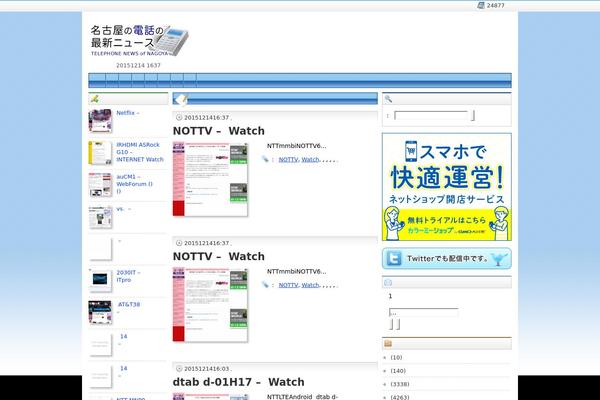600x400 pixels.
Task: Open the auCM1 WebForum sidebar thumbnail
Action: tap(100, 185)
